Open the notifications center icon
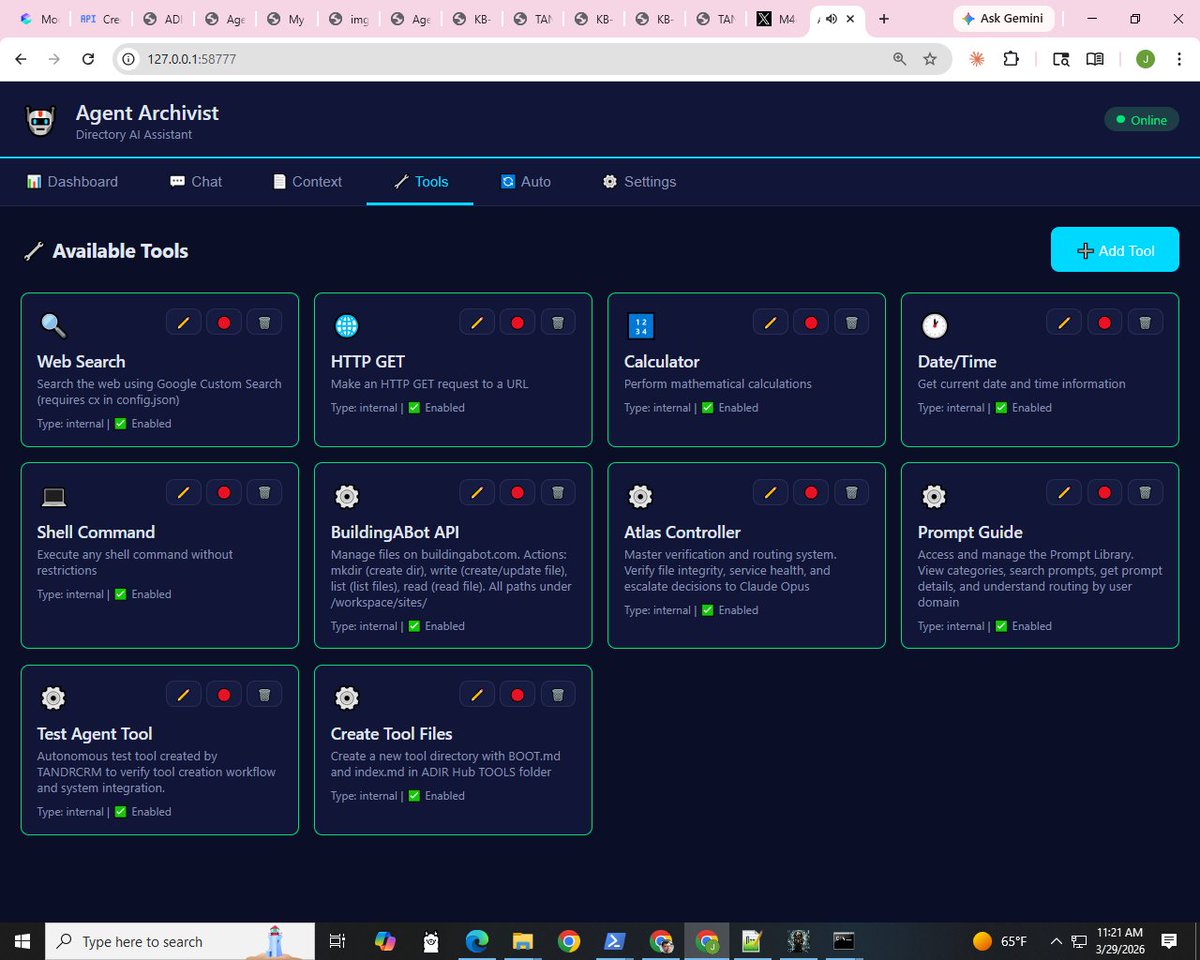Image resolution: width=1200 pixels, height=960 pixels. (1169, 941)
